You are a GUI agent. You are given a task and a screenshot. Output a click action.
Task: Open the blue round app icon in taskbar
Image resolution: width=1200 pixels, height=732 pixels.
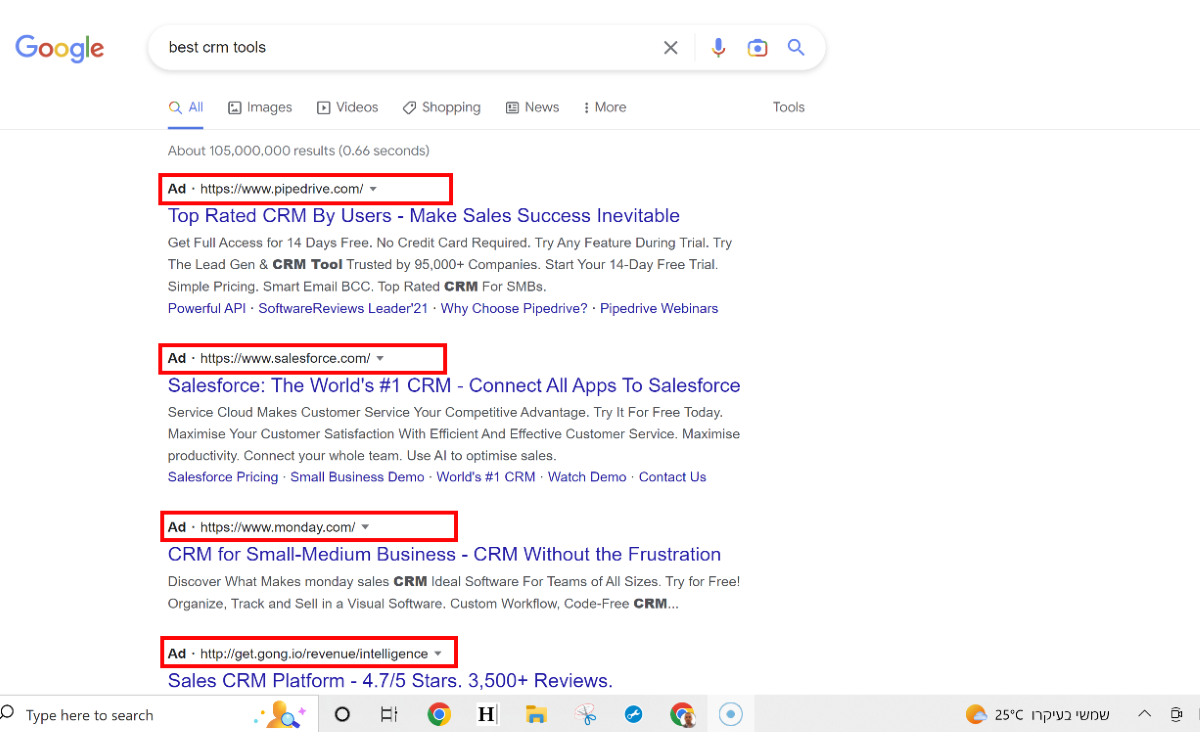pos(633,714)
